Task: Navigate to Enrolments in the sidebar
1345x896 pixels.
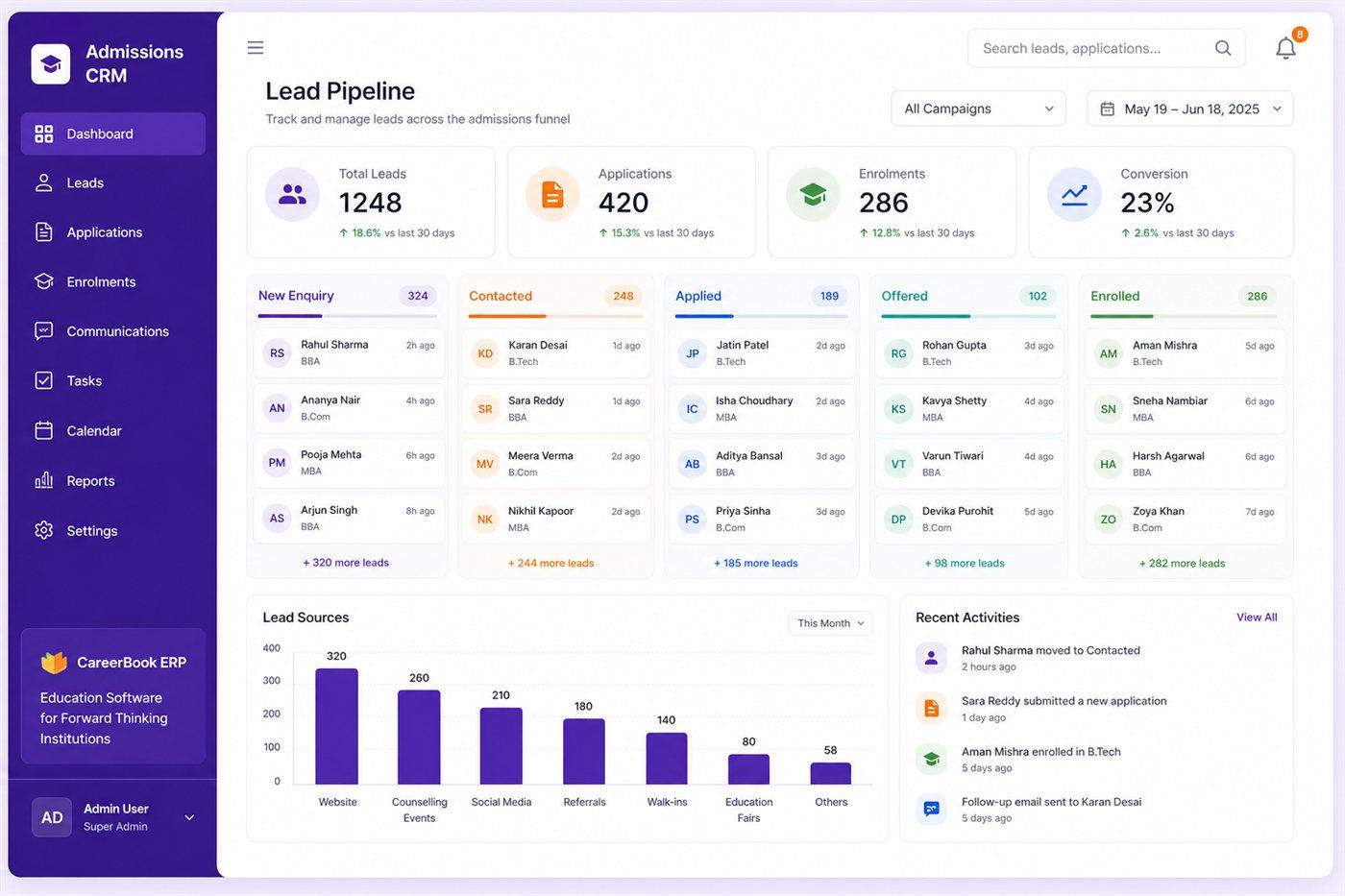Action: (113, 282)
